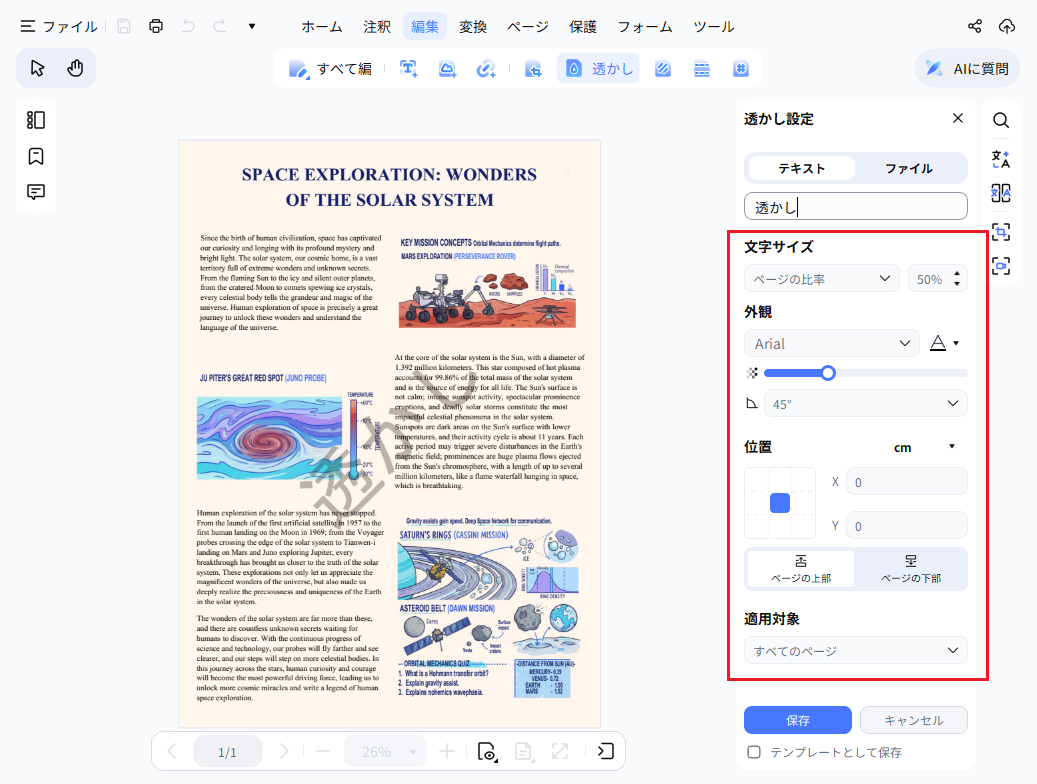Select the hand pan tool
Image resolution: width=1037 pixels, height=784 pixels.
pos(75,68)
